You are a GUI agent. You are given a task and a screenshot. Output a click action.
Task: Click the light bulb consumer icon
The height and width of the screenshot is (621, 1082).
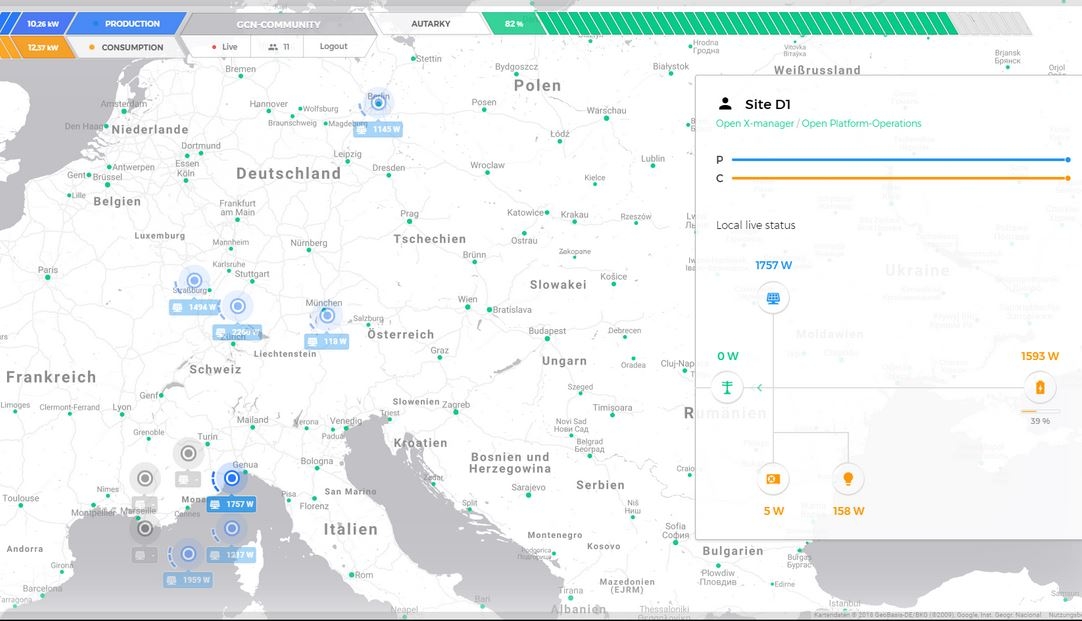coord(848,479)
